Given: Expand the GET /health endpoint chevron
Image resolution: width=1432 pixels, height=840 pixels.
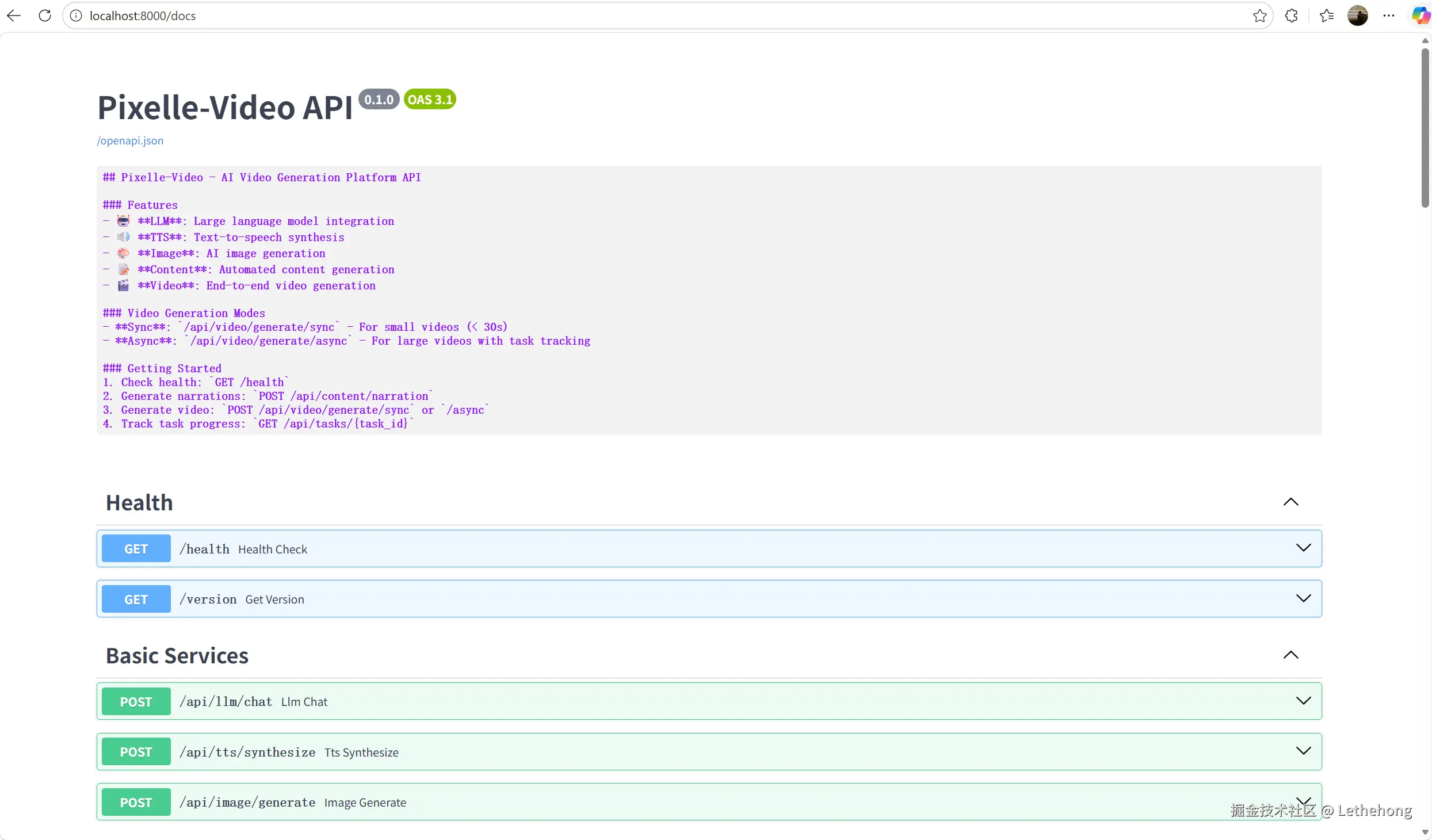Looking at the screenshot, I should click(1303, 548).
